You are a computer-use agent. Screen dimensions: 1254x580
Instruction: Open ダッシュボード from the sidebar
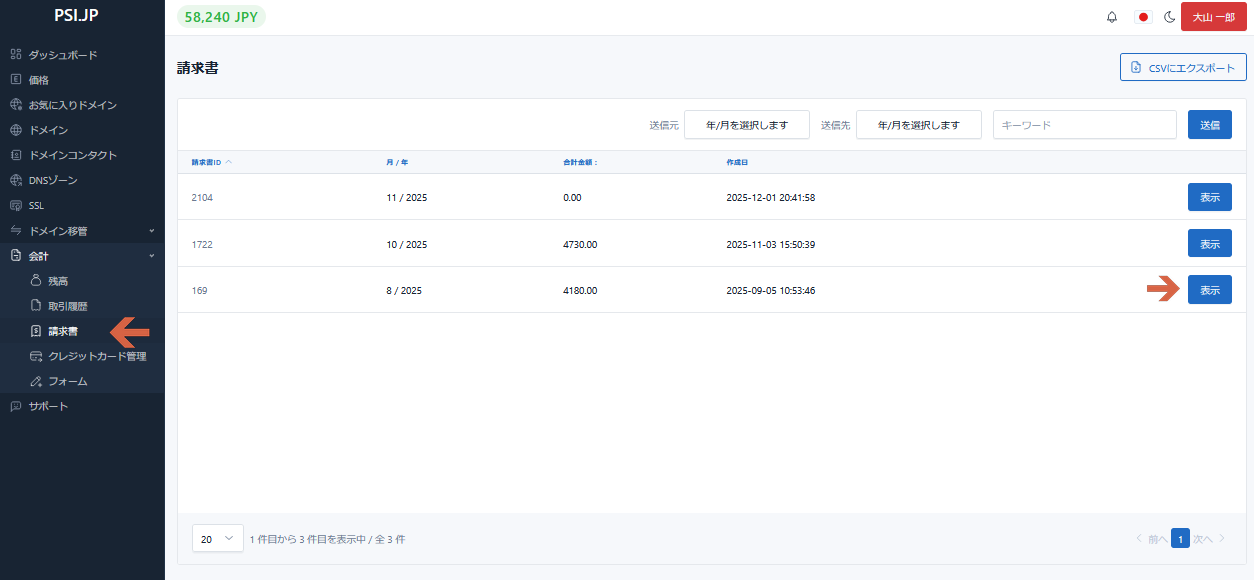[x=62, y=55]
